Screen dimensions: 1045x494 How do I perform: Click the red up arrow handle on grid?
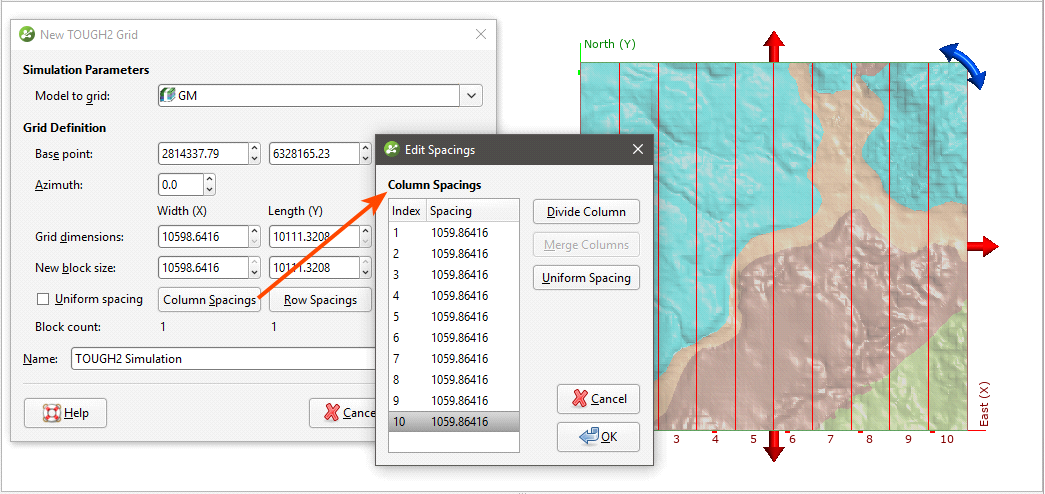pyautogui.click(x=774, y=46)
